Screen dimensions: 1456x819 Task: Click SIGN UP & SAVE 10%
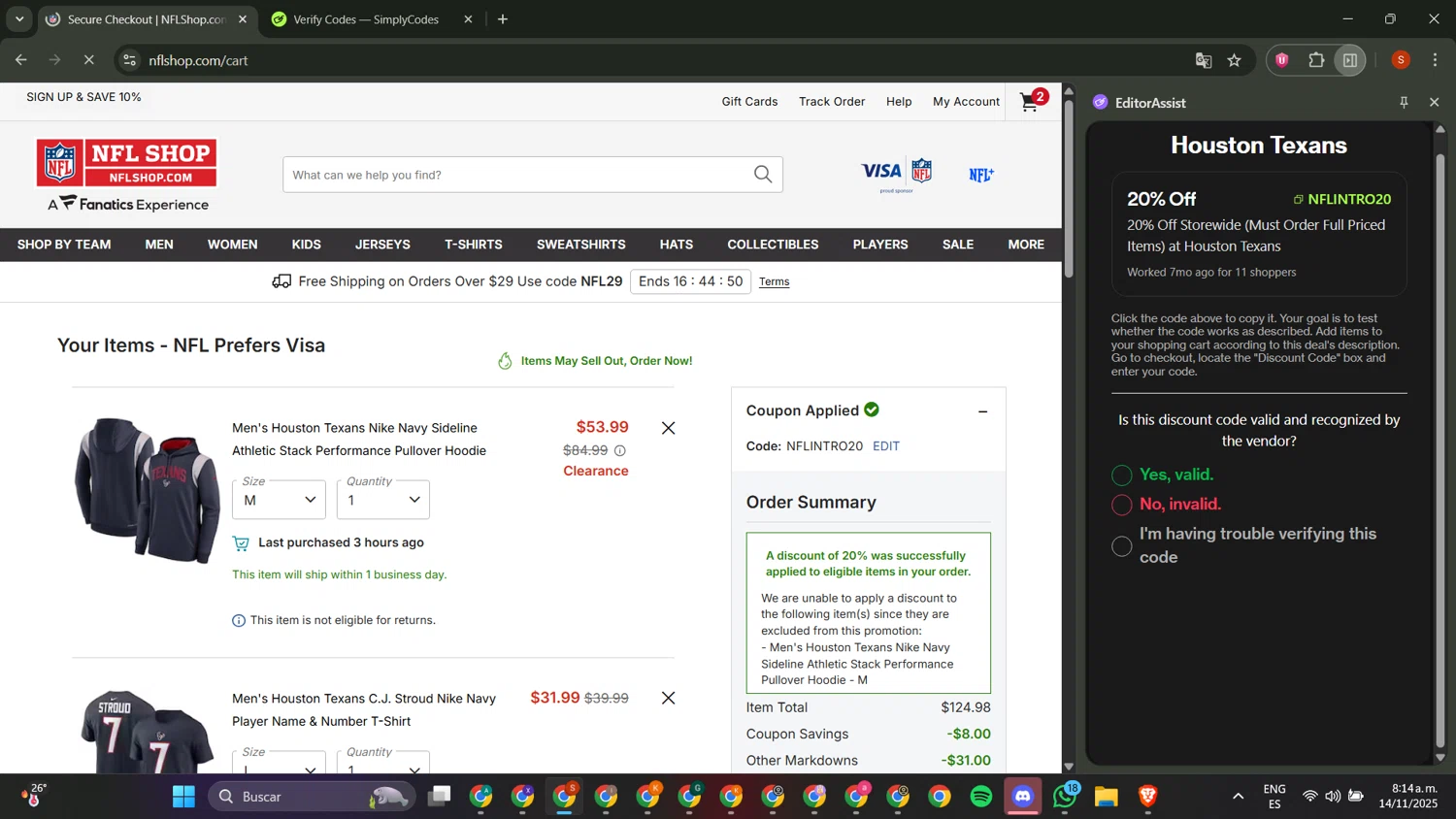click(x=83, y=97)
